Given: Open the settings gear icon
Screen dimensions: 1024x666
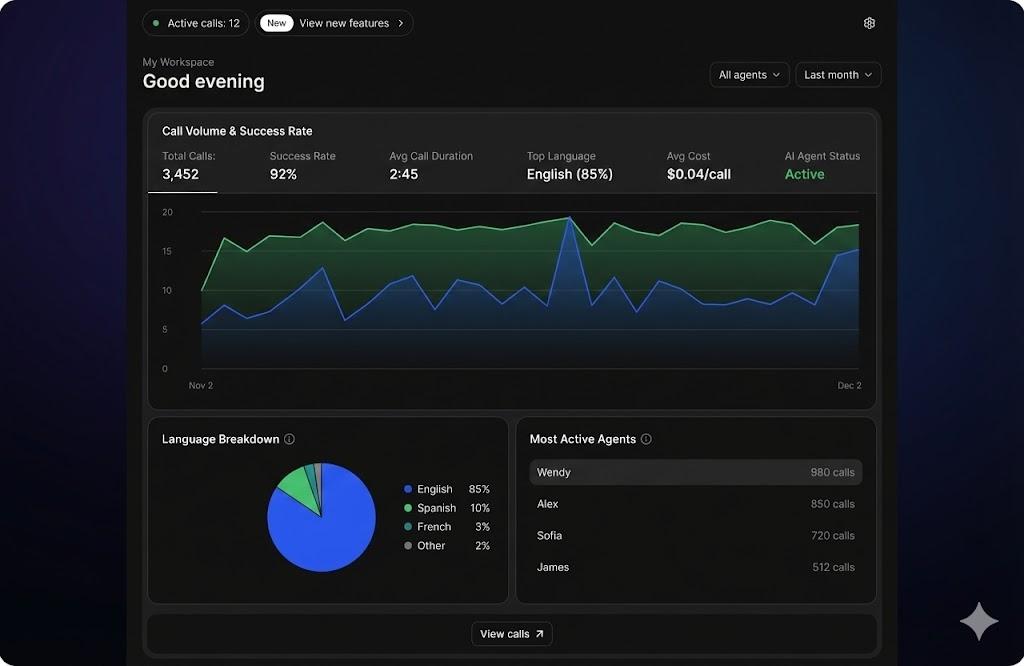Looking at the screenshot, I should pyautogui.click(x=868, y=22).
